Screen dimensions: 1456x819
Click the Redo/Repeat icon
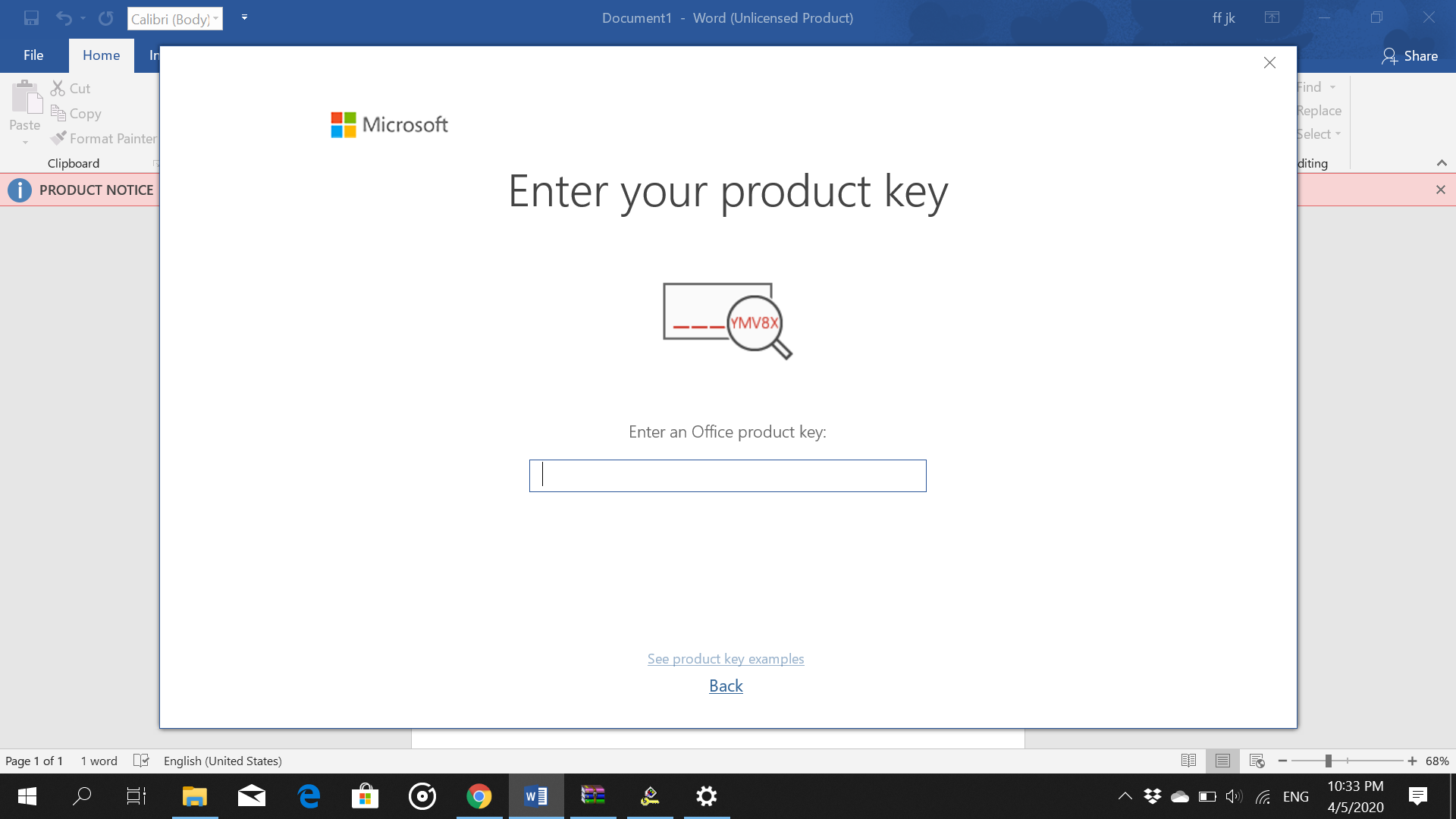pyautogui.click(x=106, y=18)
